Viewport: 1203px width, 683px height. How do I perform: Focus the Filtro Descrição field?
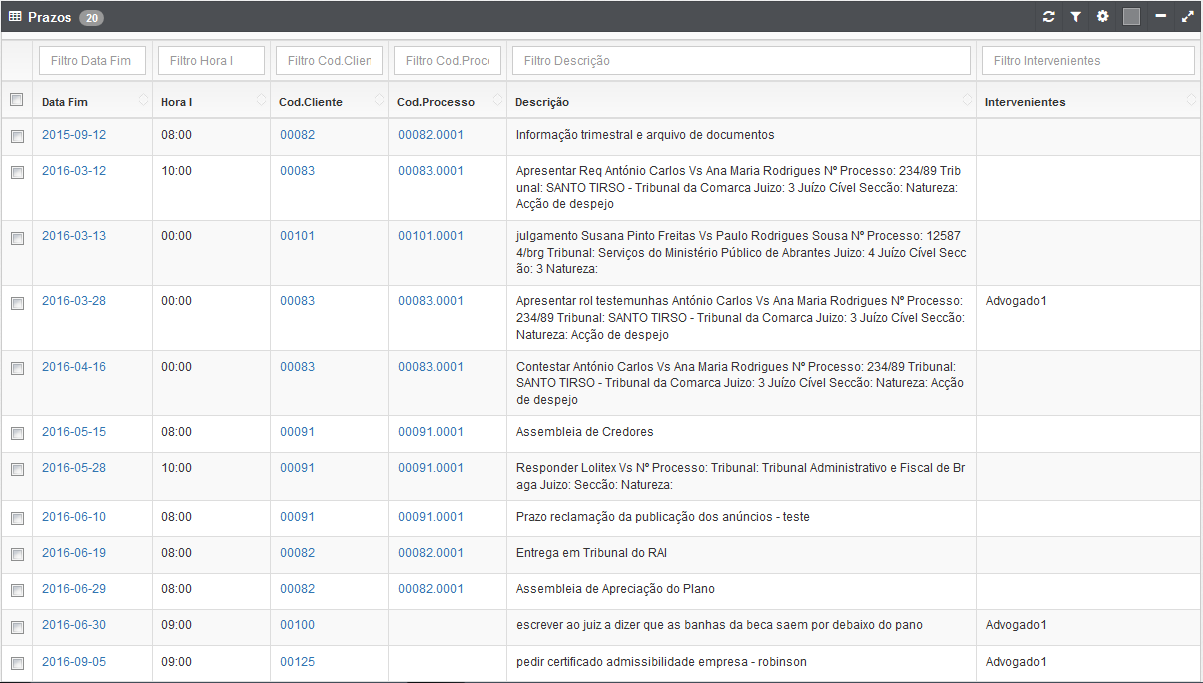tap(741, 60)
